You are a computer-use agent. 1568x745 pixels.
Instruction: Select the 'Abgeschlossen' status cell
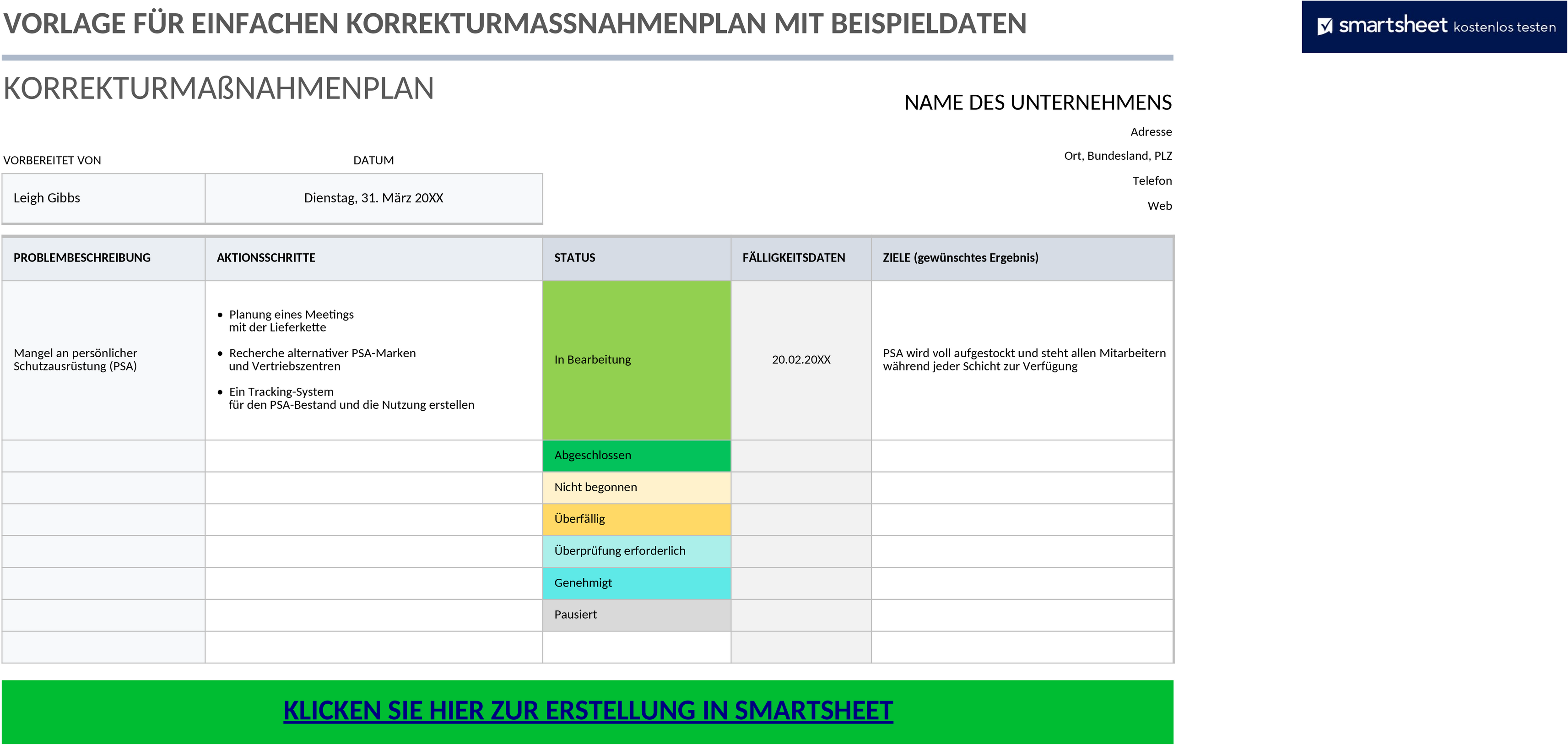637,456
